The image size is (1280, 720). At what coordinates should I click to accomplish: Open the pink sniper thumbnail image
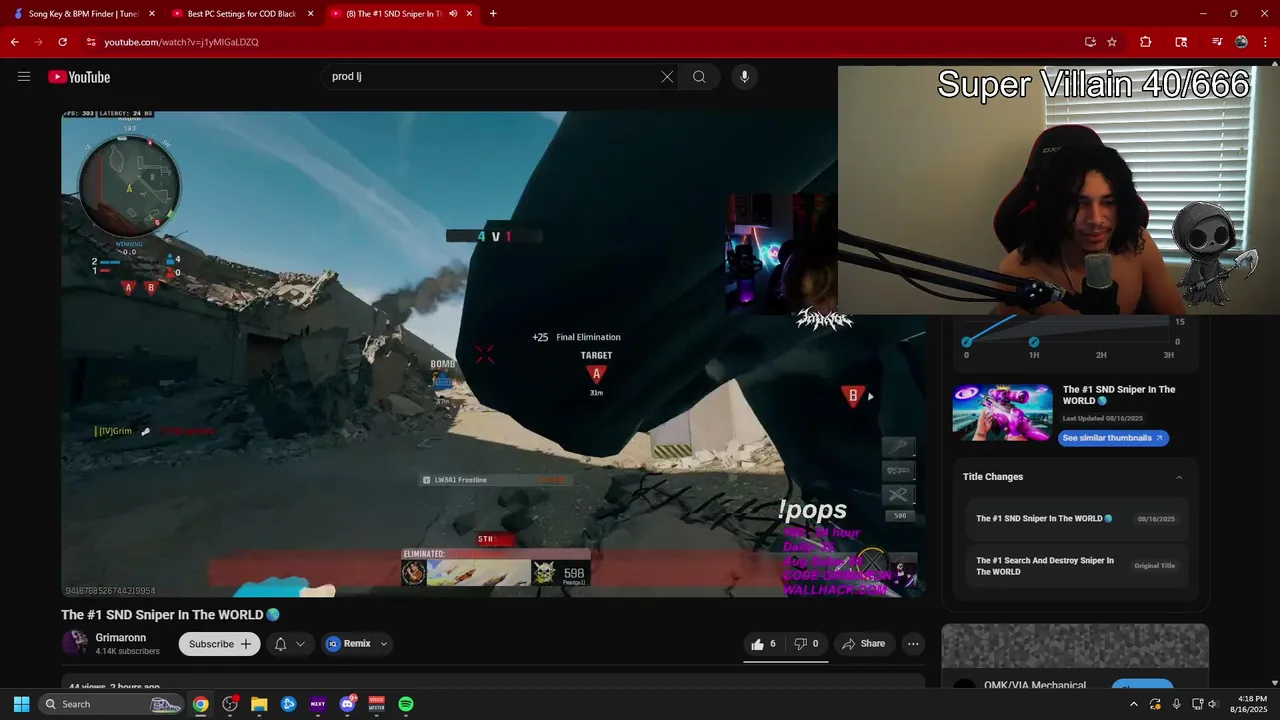pyautogui.click(x=1002, y=413)
